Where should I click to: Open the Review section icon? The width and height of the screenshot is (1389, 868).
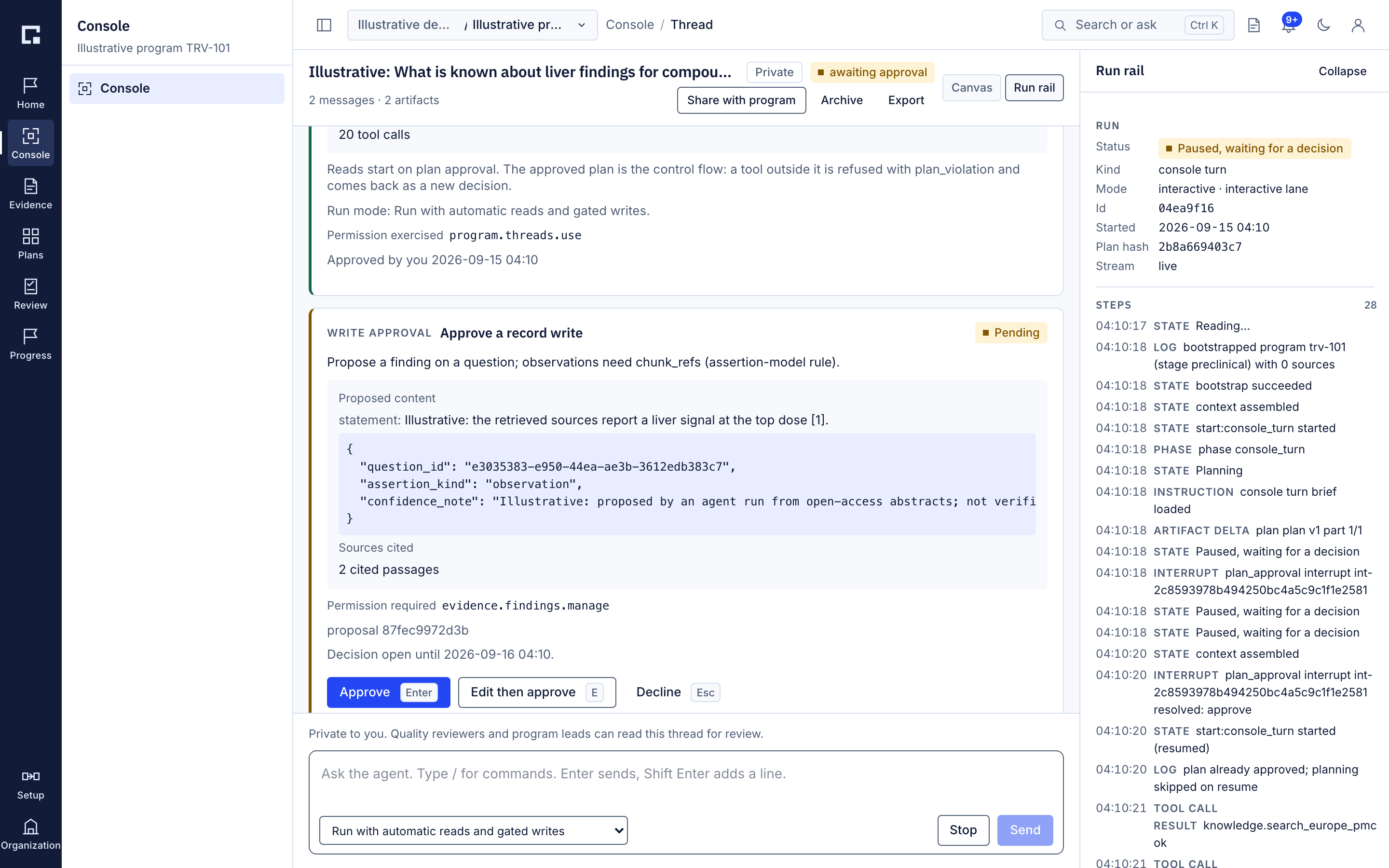coord(30,293)
